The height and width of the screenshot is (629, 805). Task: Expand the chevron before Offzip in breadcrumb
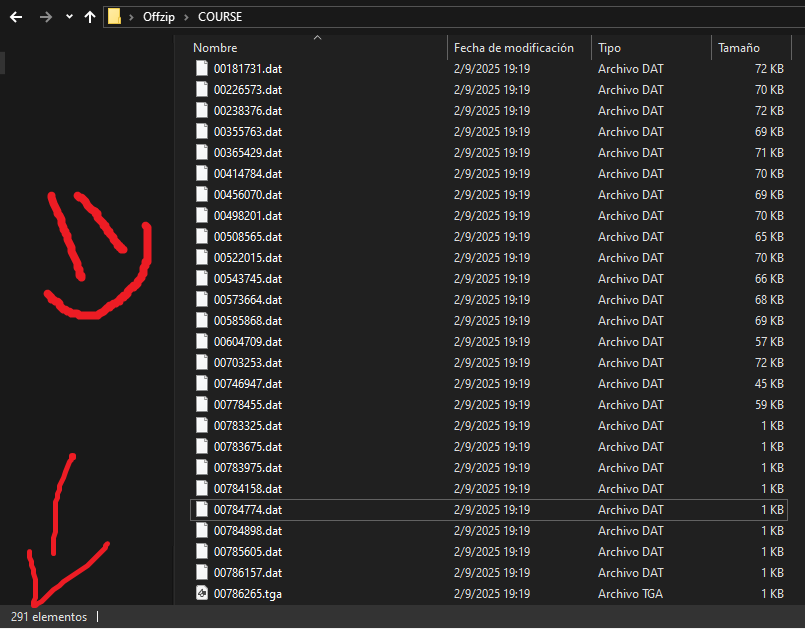tap(131, 17)
